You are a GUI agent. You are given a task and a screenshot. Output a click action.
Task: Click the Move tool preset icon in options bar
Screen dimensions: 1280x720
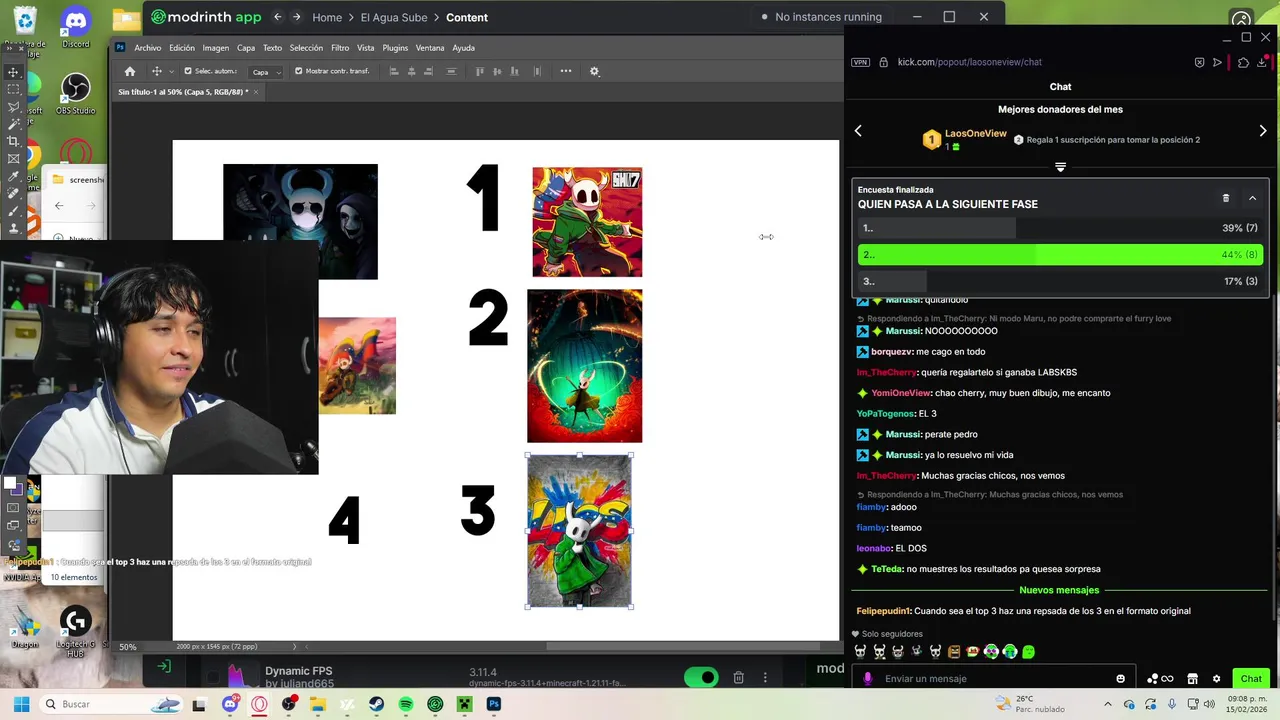tap(156, 71)
